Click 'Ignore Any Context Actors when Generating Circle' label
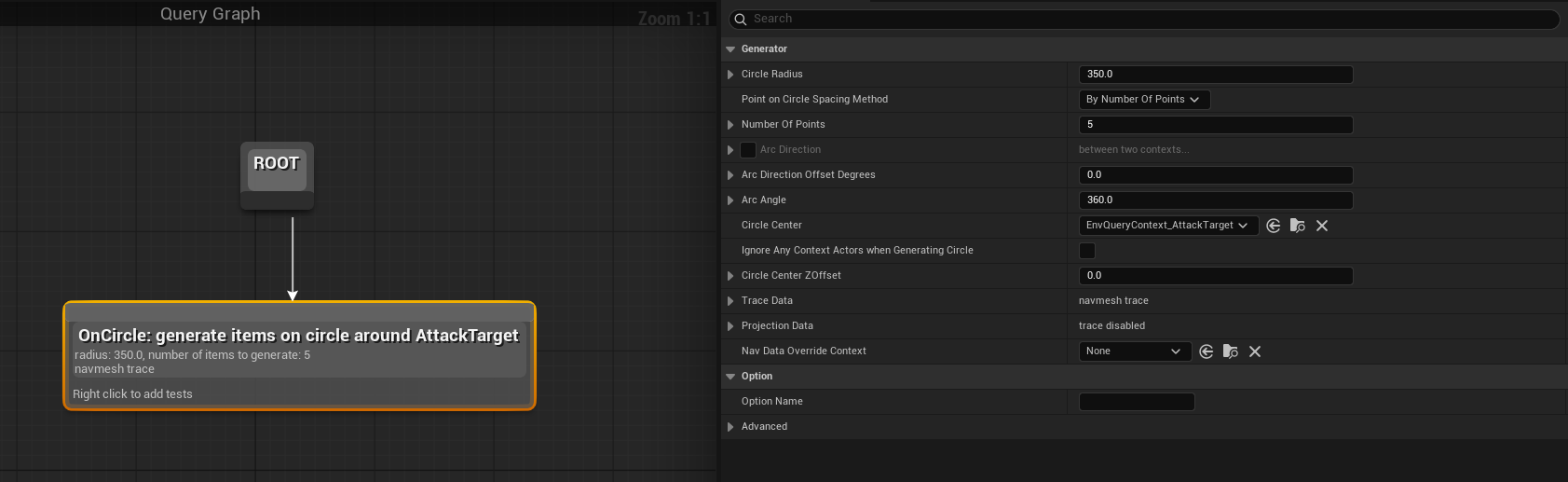Viewport: 1568px width, 482px height. 857,251
